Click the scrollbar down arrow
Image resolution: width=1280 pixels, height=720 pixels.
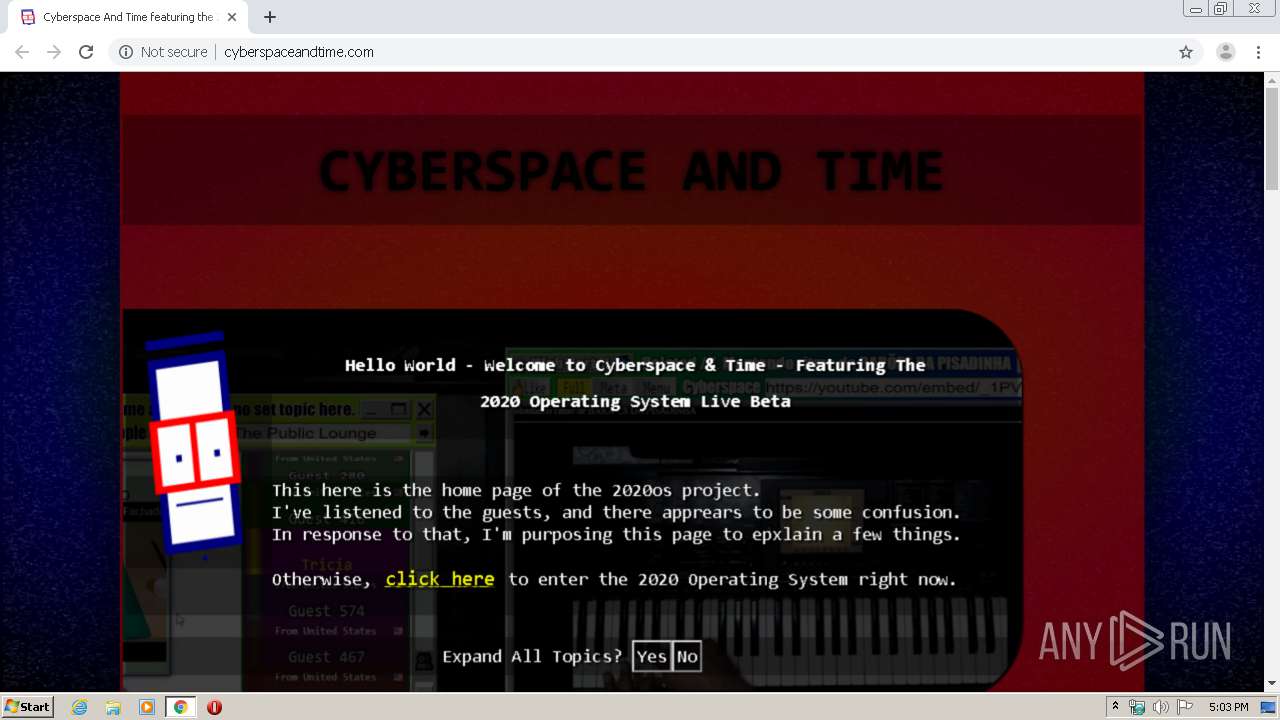[1272, 684]
